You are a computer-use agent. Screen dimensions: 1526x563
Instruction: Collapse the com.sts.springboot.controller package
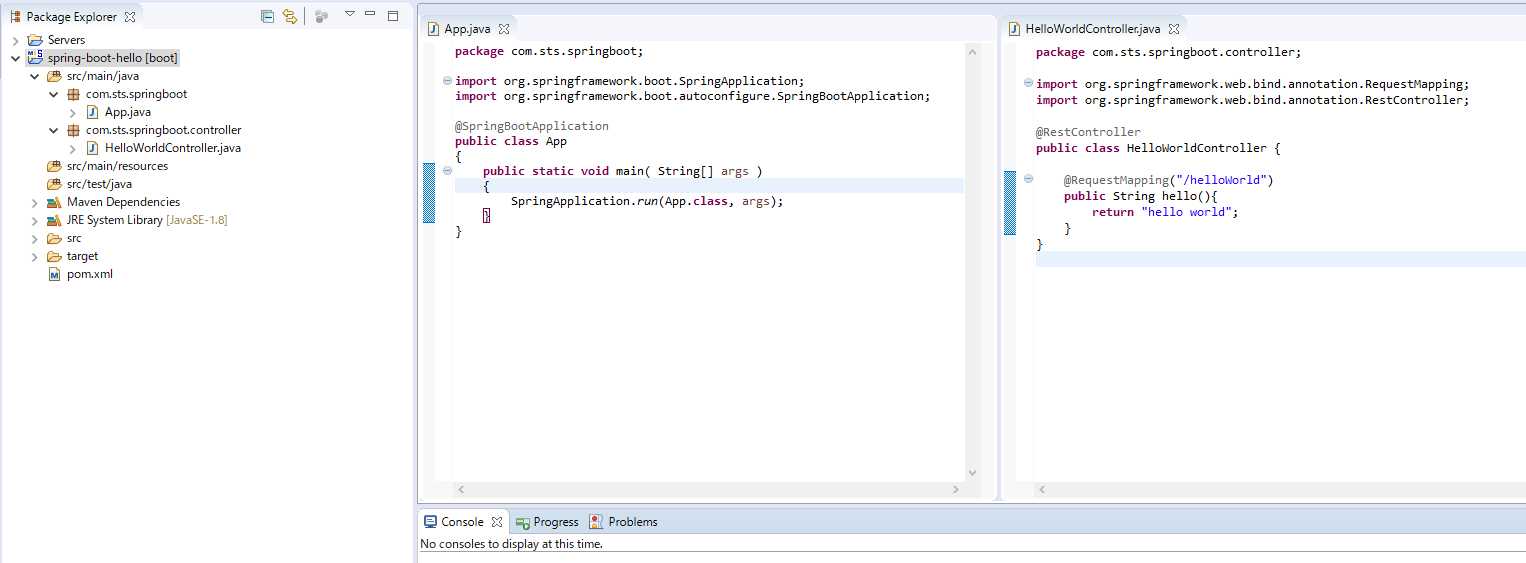pos(53,130)
